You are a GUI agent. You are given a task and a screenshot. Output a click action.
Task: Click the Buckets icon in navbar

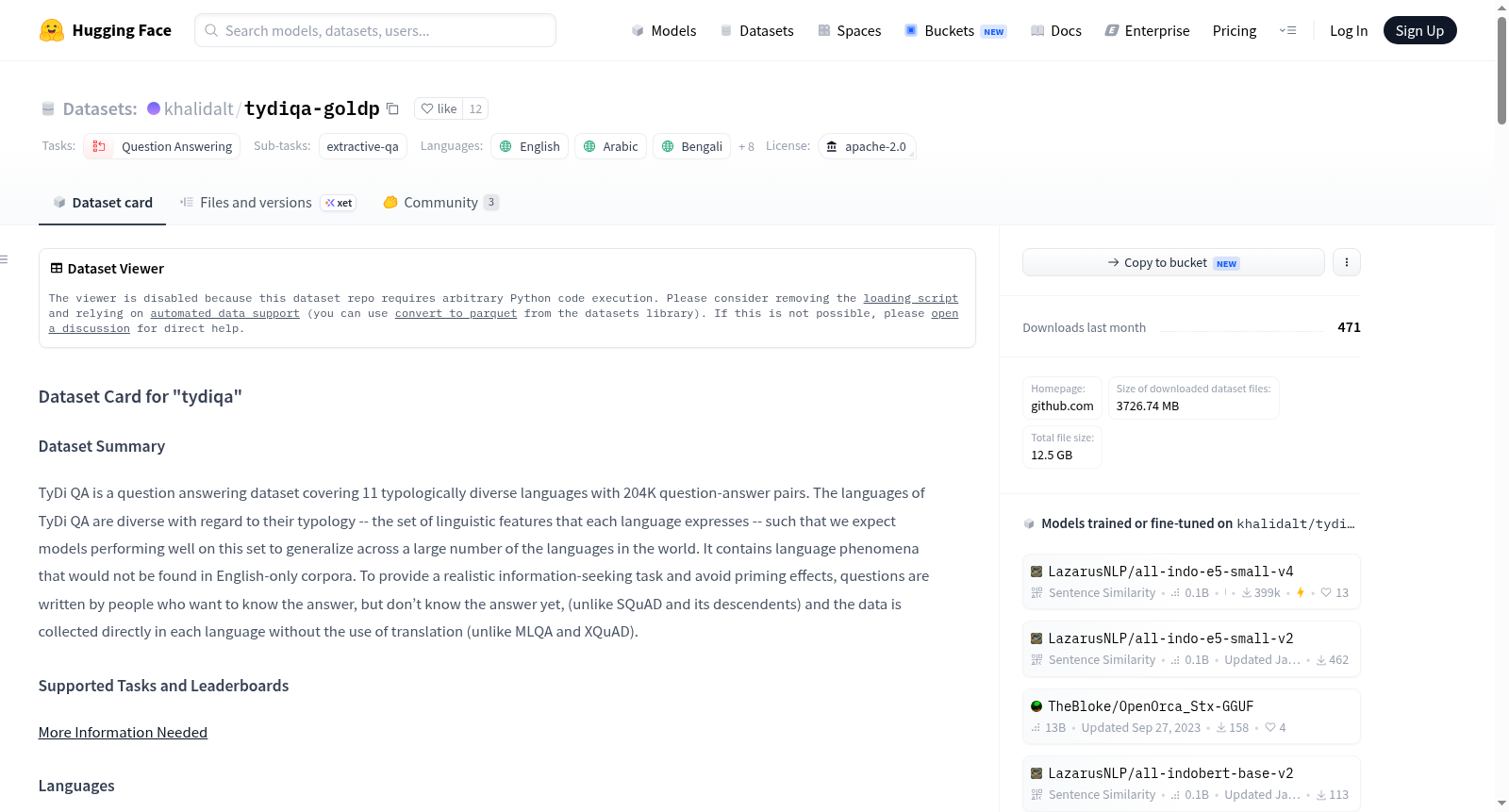[911, 30]
